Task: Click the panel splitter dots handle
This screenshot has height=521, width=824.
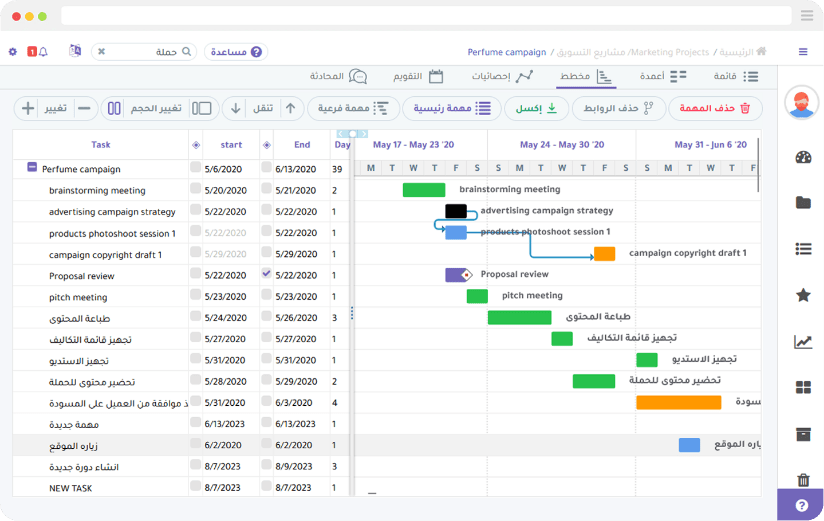Action: tap(352, 313)
